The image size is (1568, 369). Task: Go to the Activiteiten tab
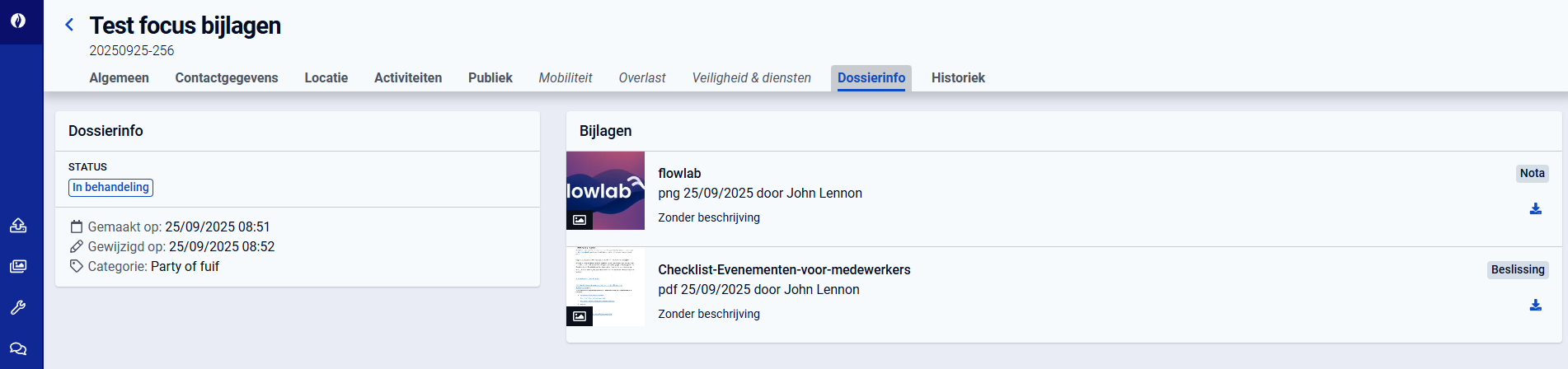coord(407,78)
